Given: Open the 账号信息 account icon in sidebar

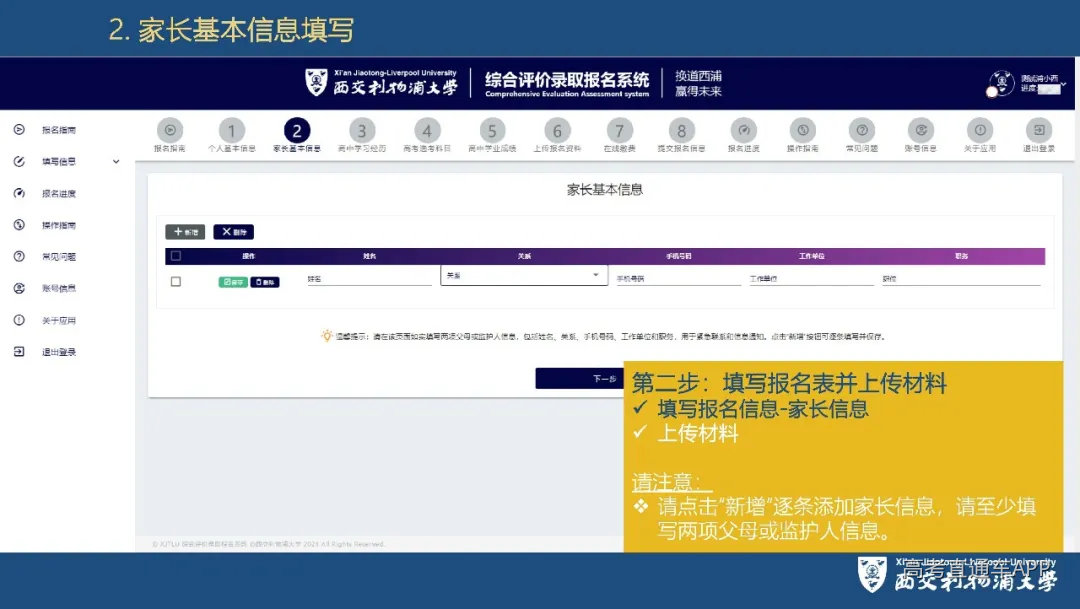Looking at the screenshot, I should [21, 288].
